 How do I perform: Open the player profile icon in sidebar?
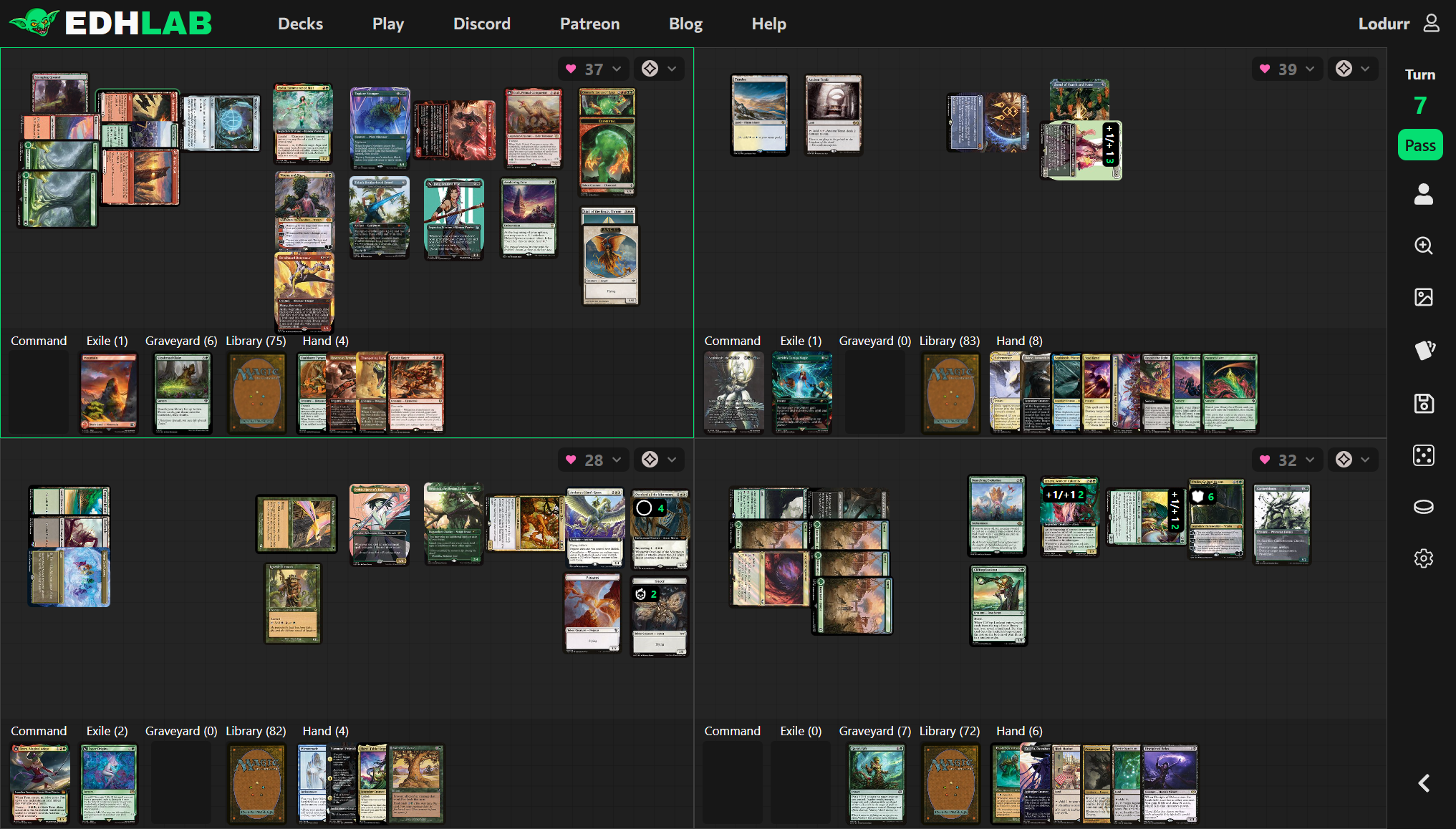(1424, 194)
